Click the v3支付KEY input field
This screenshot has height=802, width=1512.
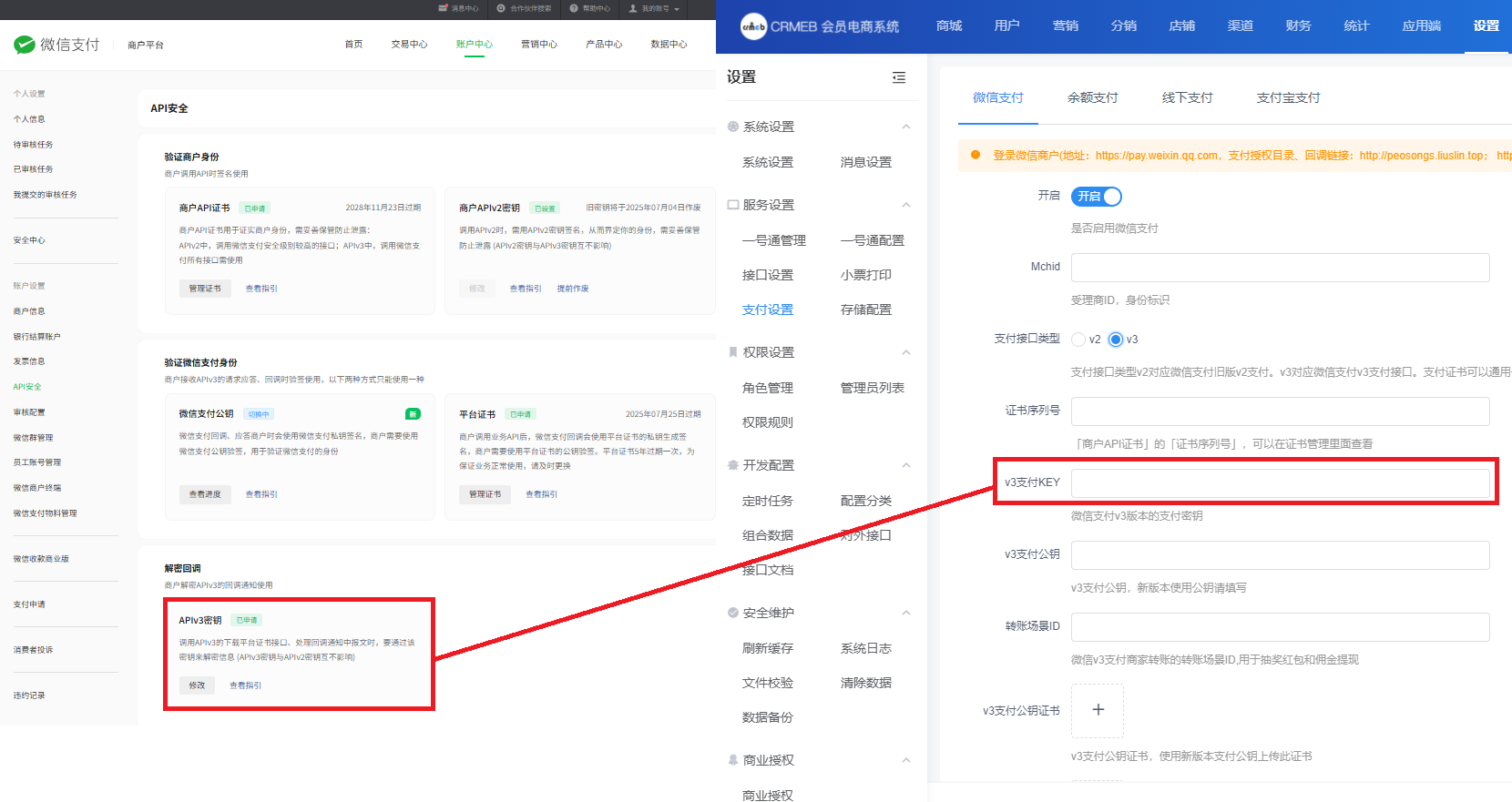1280,482
